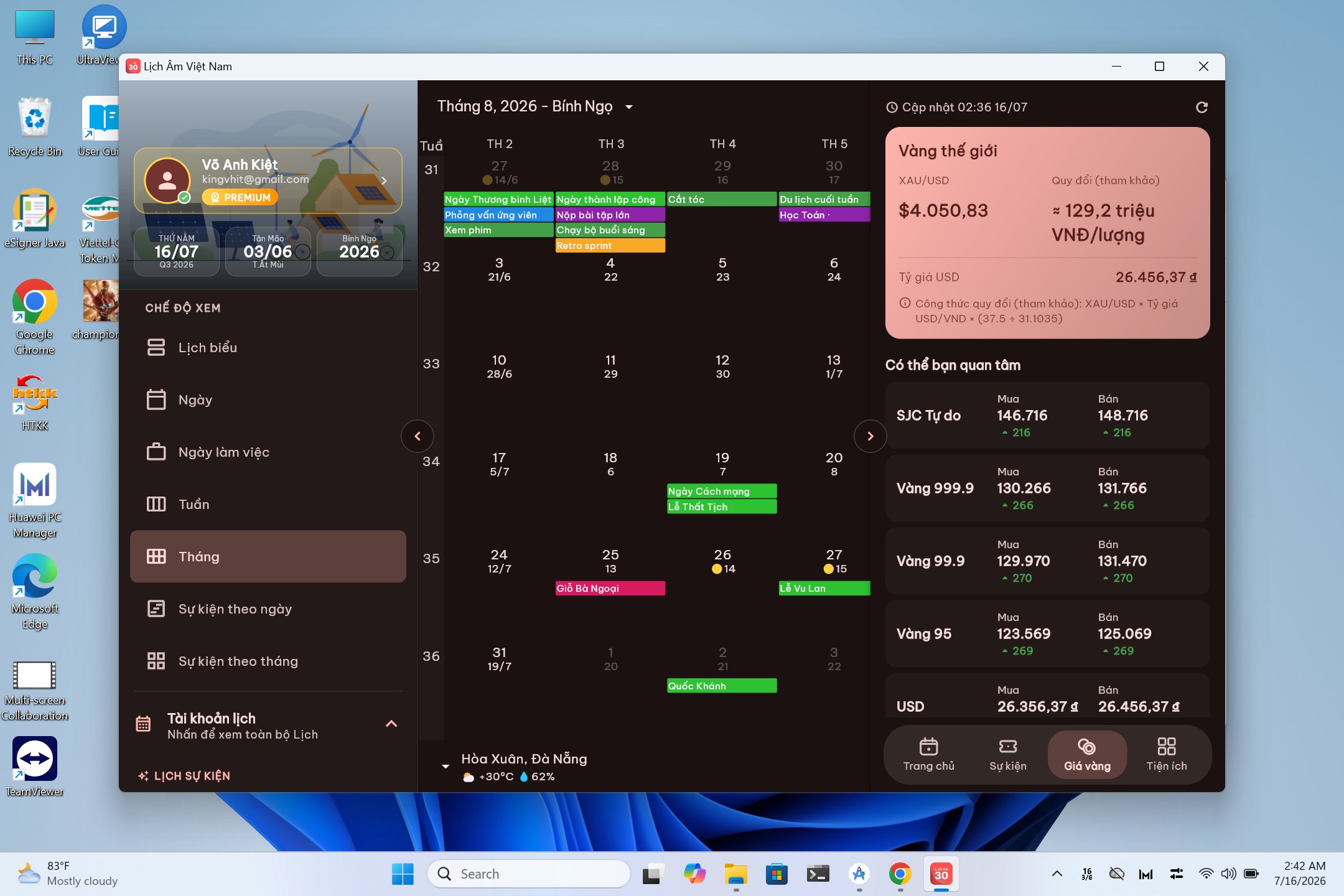1344x896 pixels.
Task: Open the Lịch biểu view
Action: [x=268, y=347]
